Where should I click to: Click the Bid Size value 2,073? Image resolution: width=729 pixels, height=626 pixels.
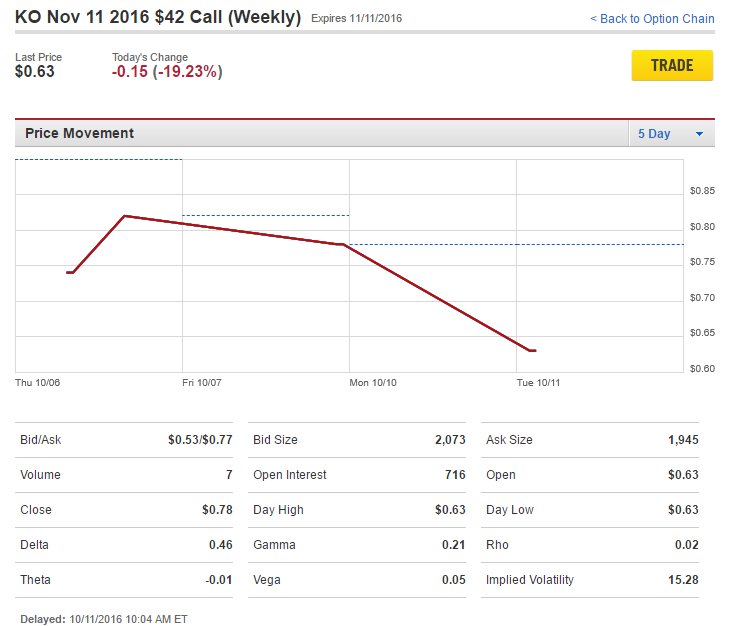450,440
